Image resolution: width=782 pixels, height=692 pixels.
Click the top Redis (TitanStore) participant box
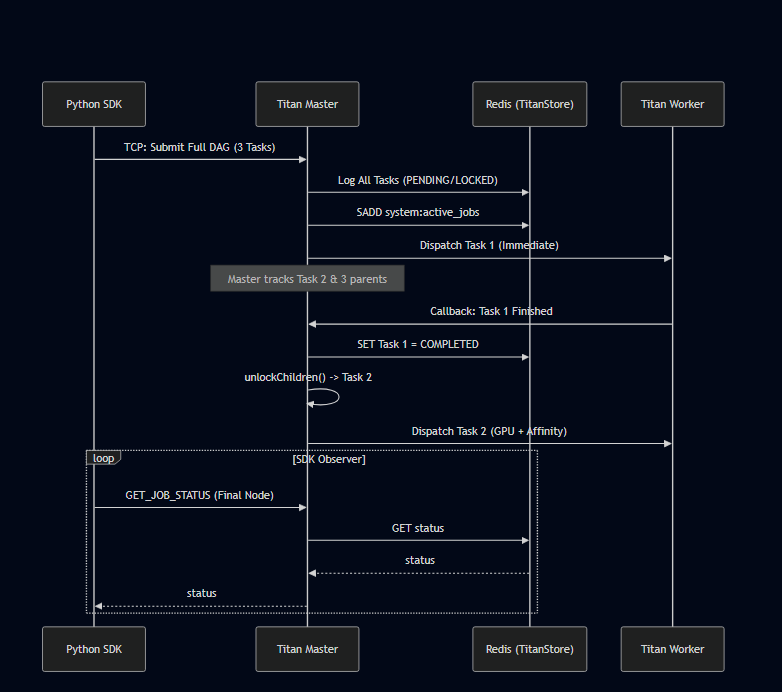point(530,104)
